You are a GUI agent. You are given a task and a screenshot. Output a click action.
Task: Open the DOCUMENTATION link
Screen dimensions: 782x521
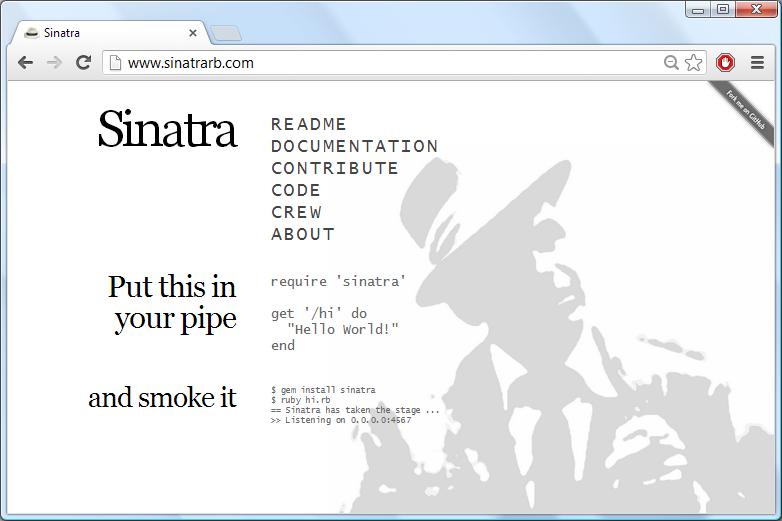pyautogui.click(x=354, y=146)
